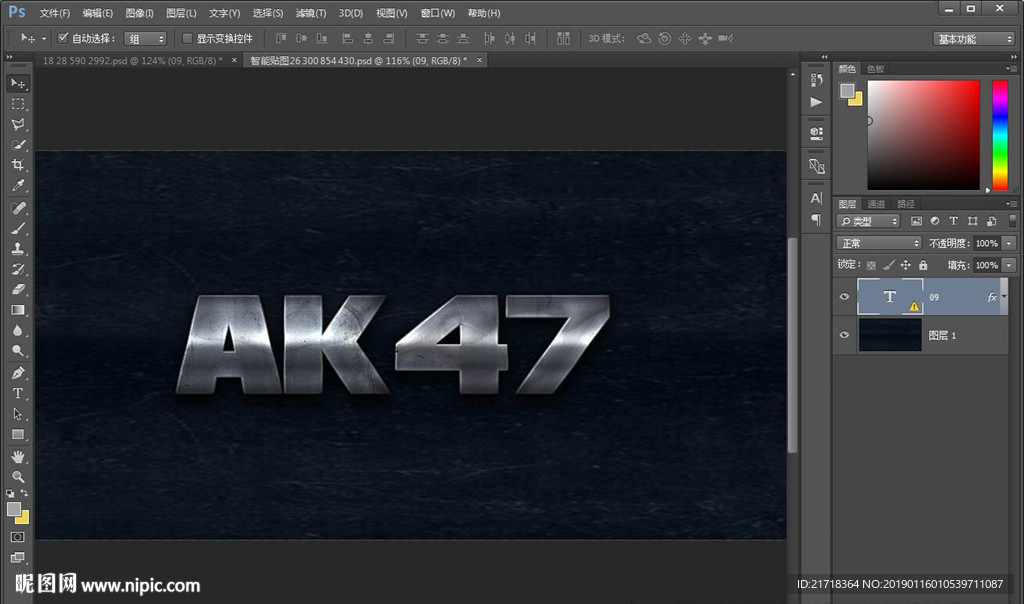Close the 智能贴图 document tab
The image size is (1024, 604).
pyautogui.click(x=479, y=60)
